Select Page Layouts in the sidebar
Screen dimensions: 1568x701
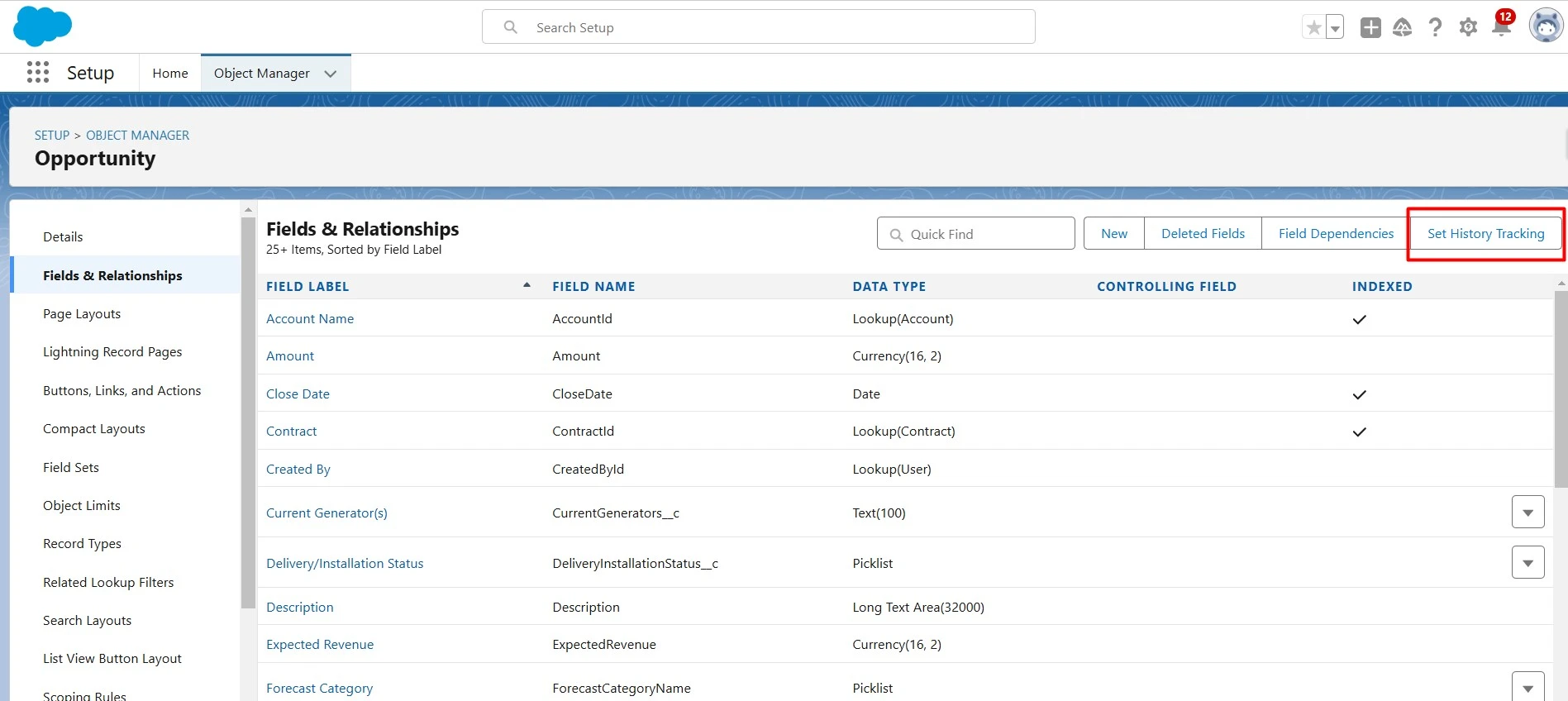[x=82, y=314]
